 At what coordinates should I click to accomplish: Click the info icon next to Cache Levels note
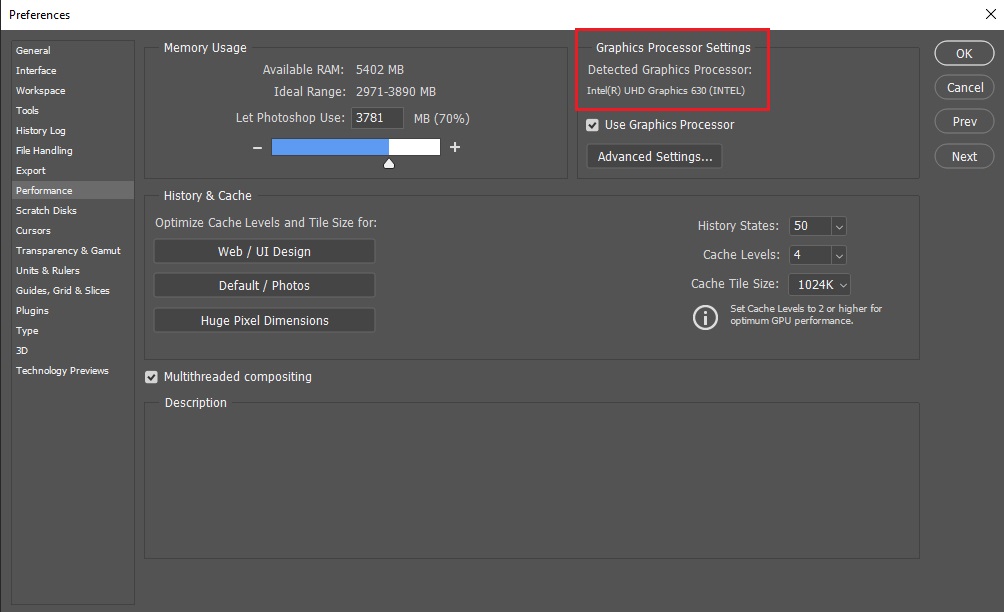click(x=705, y=317)
